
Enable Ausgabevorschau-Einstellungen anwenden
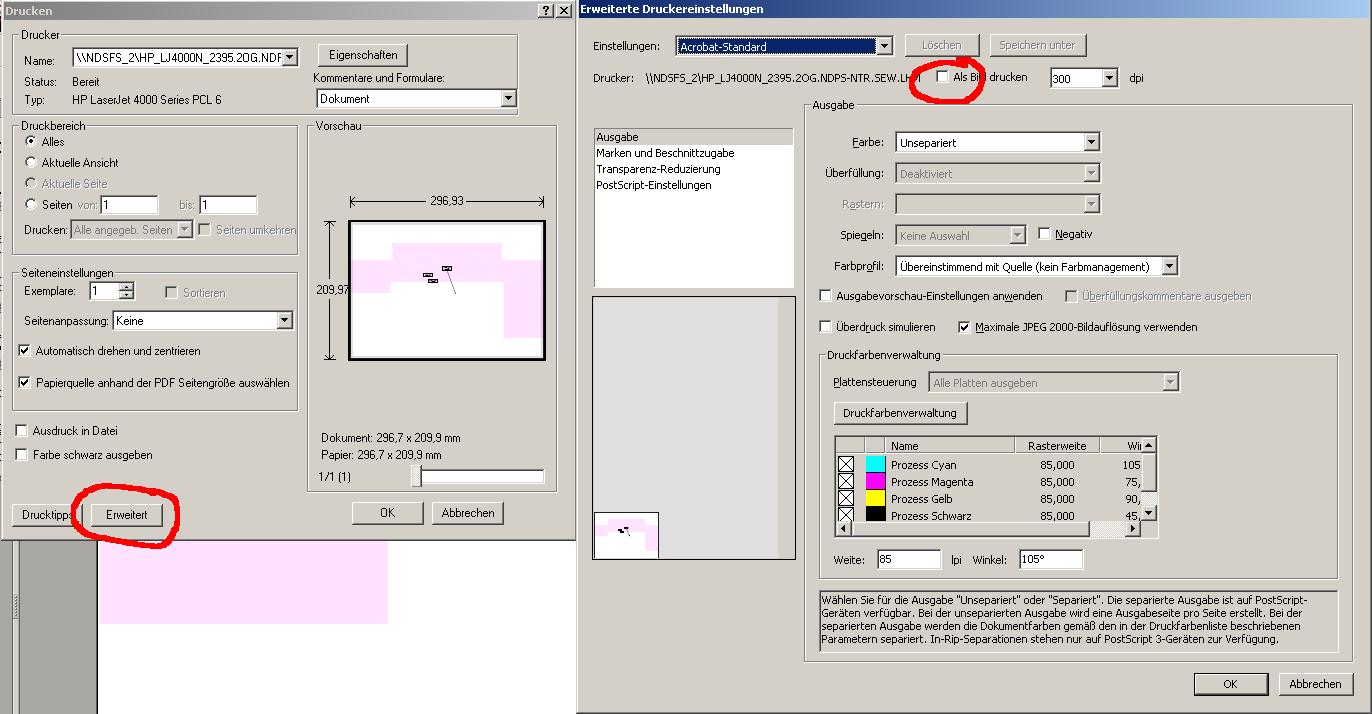(825, 296)
